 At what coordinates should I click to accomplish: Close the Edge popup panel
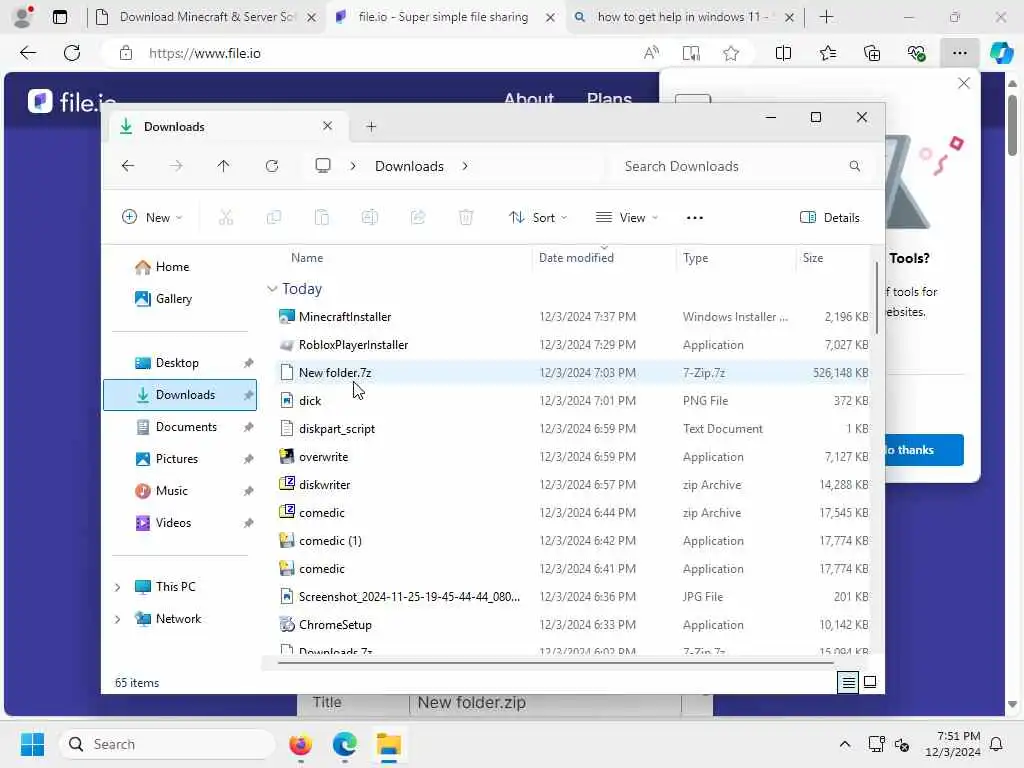[964, 83]
